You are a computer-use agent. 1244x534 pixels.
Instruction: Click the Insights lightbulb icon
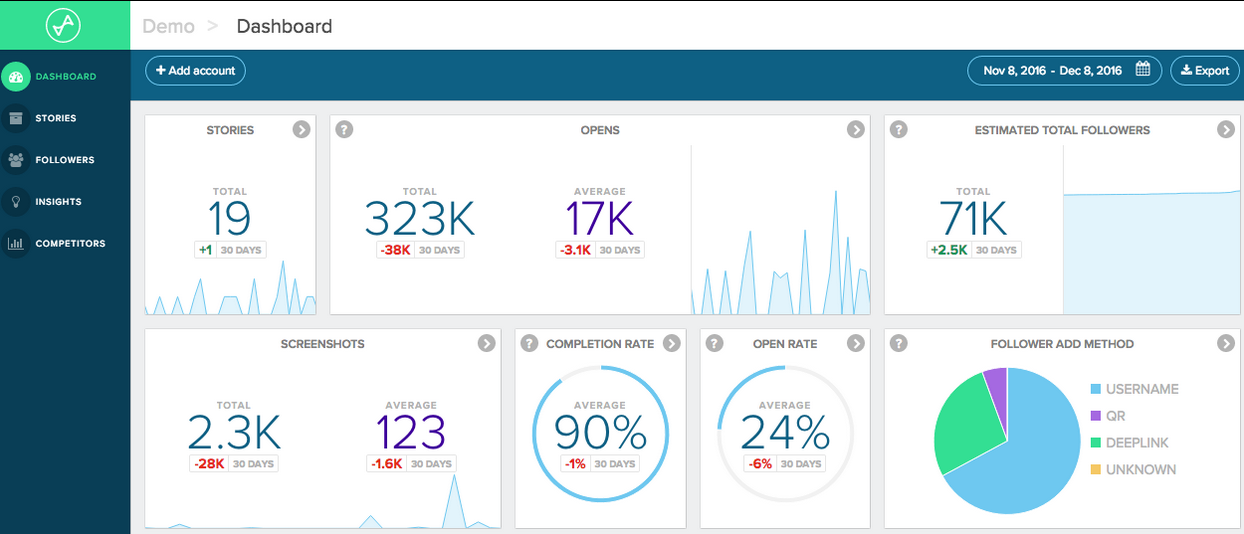click(x=15, y=202)
